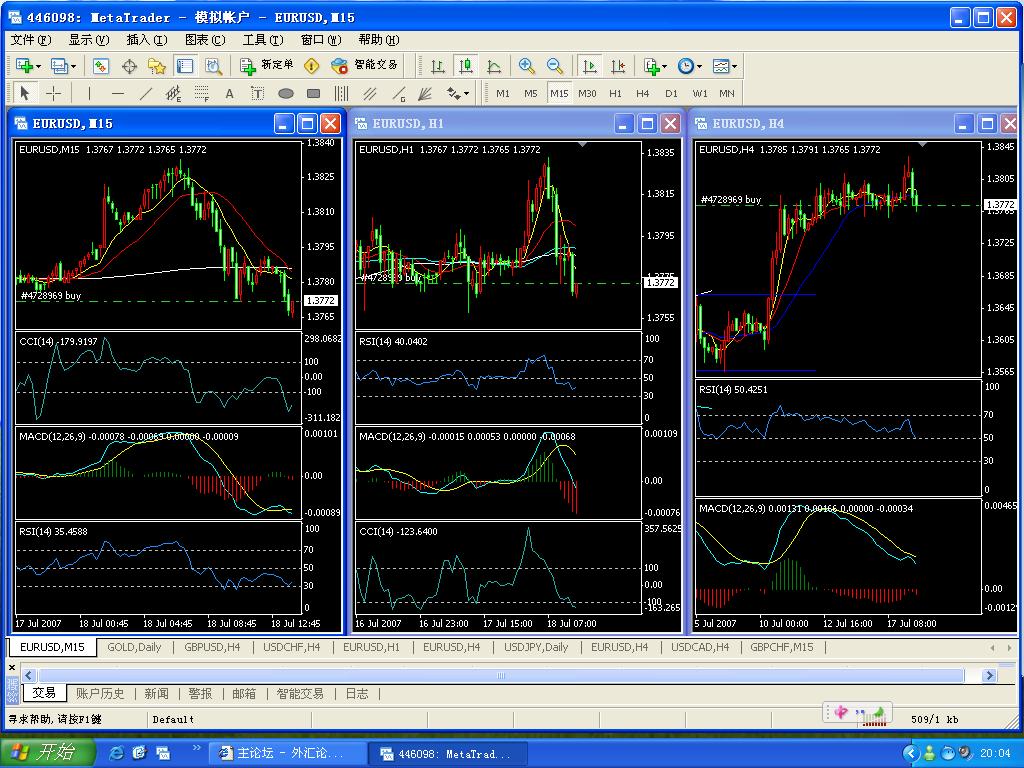This screenshot has height=768, width=1024.
Task: Open the Market Watch window icon
Action: pos(101,66)
